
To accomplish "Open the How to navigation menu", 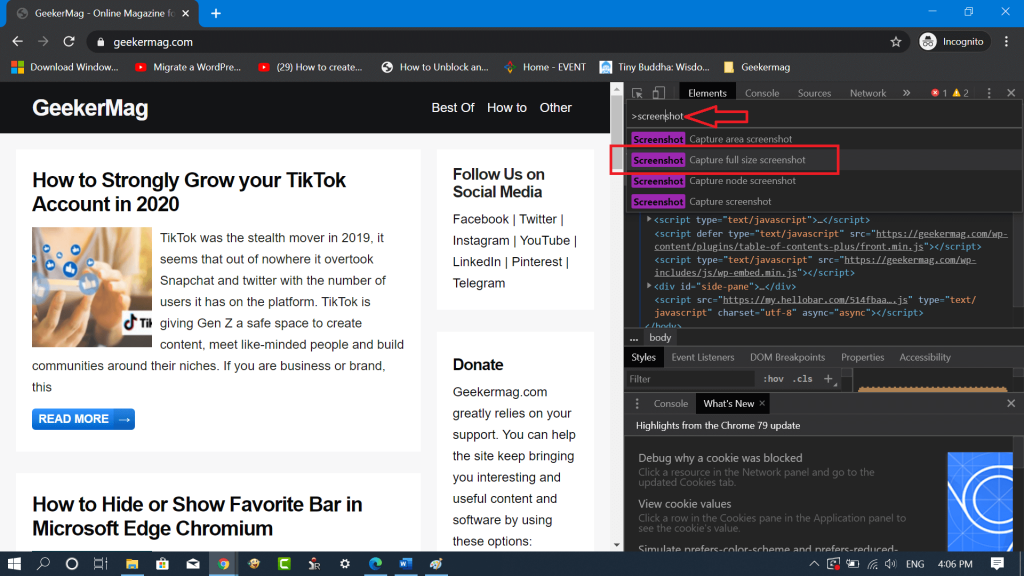I will tap(507, 108).
